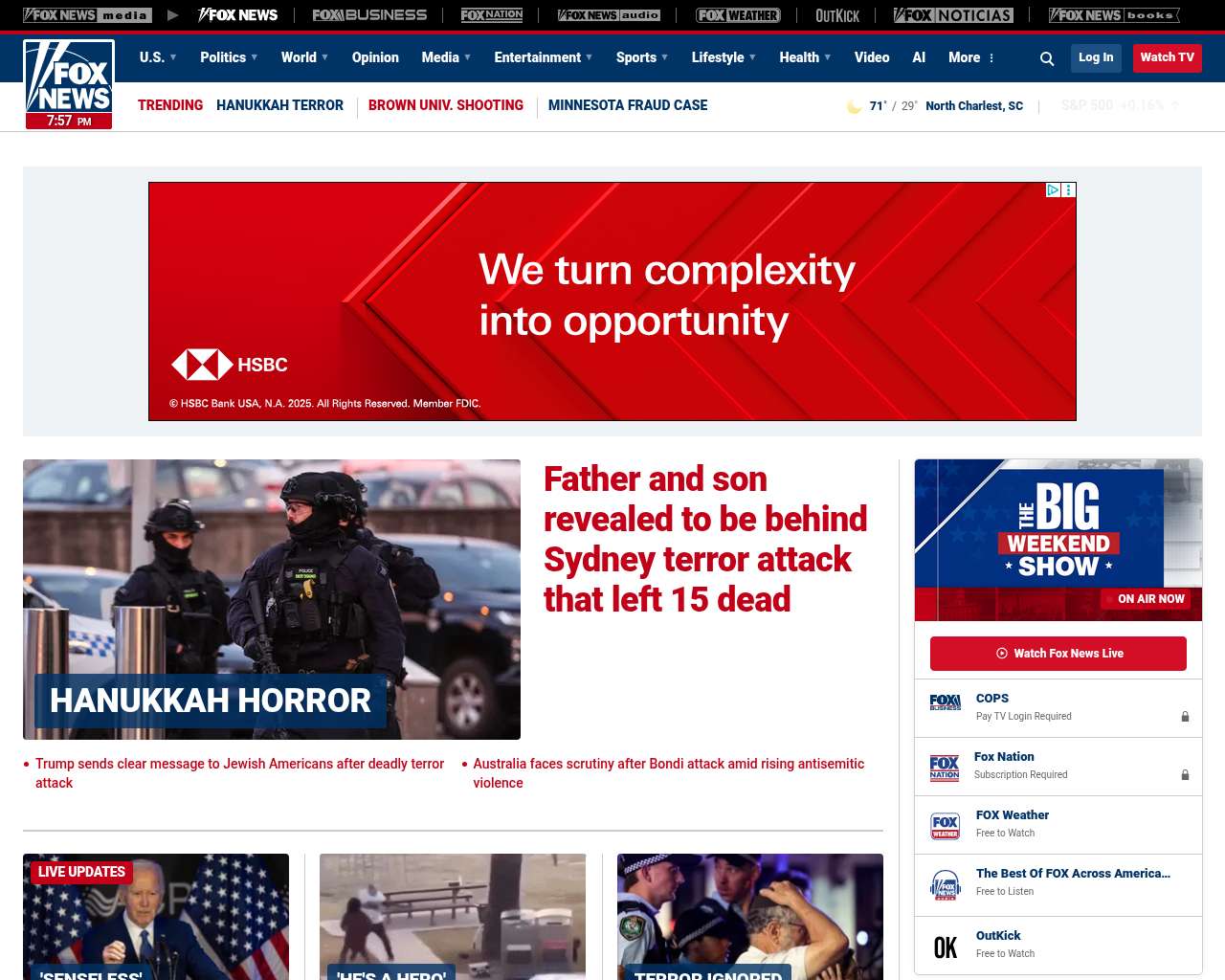Open the search magnifier icon
Viewport: 1225px width, 980px height.
(1047, 58)
